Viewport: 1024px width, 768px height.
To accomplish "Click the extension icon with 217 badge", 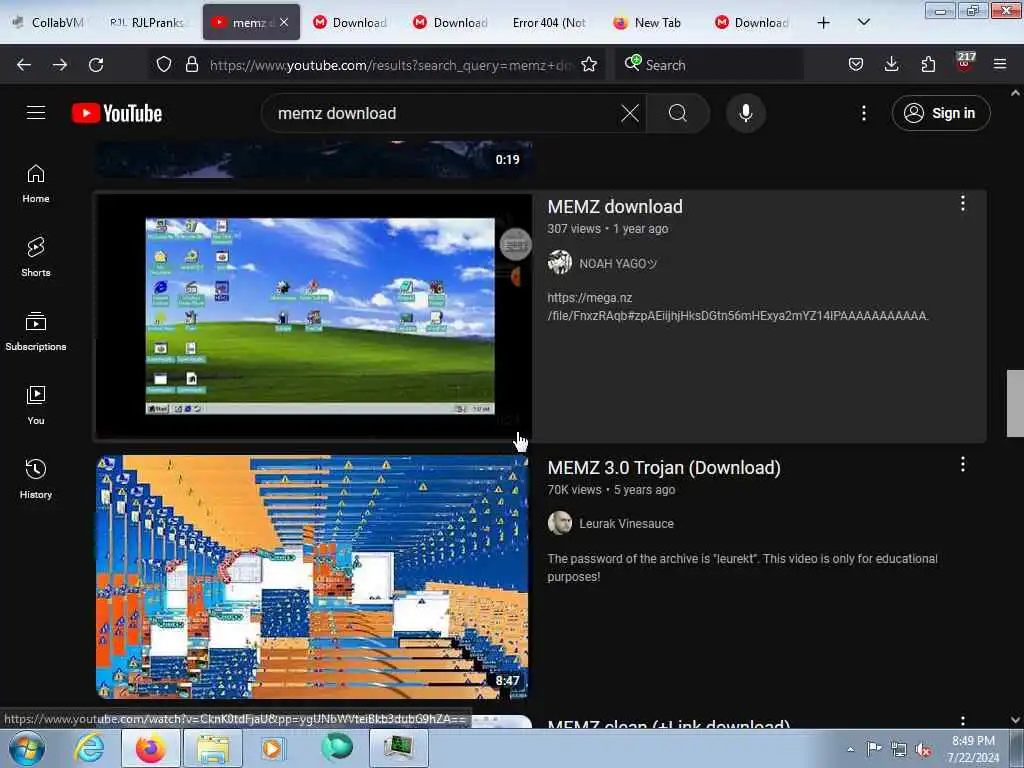I will [x=965, y=63].
